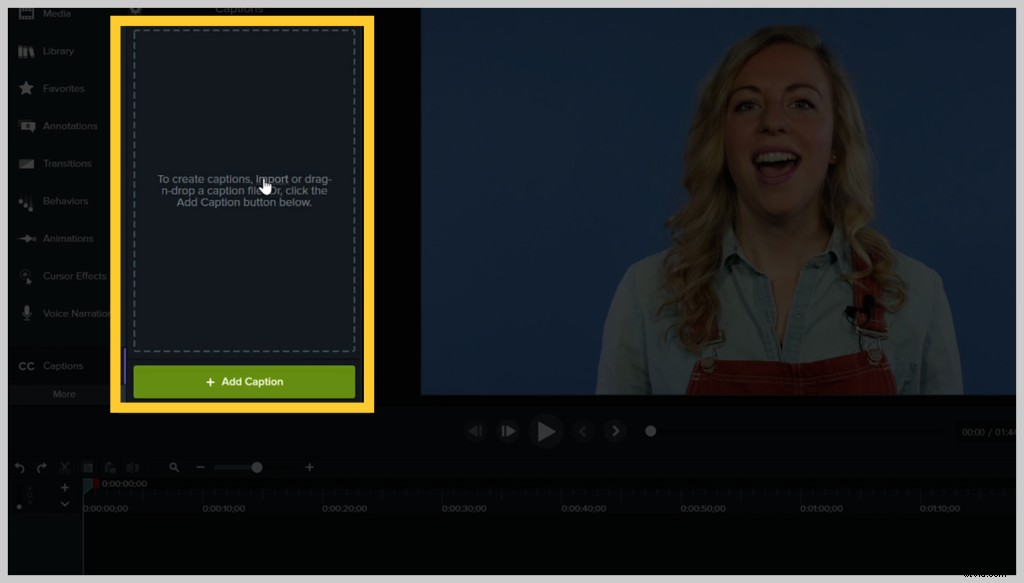This screenshot has height=583, width=1024.
Task: Play the video preview
Action: pos(546,430)
